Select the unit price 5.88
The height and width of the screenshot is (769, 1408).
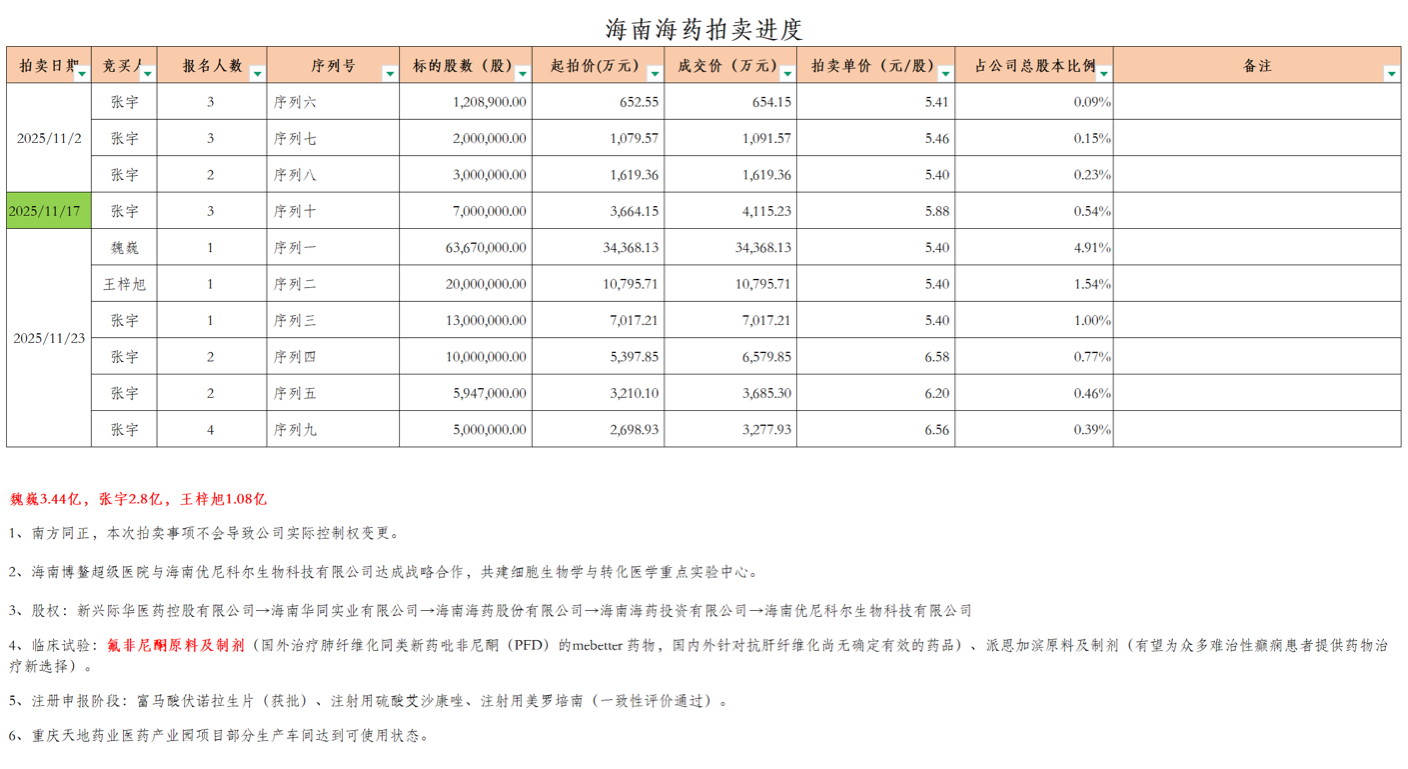click(x=876, y=211)
